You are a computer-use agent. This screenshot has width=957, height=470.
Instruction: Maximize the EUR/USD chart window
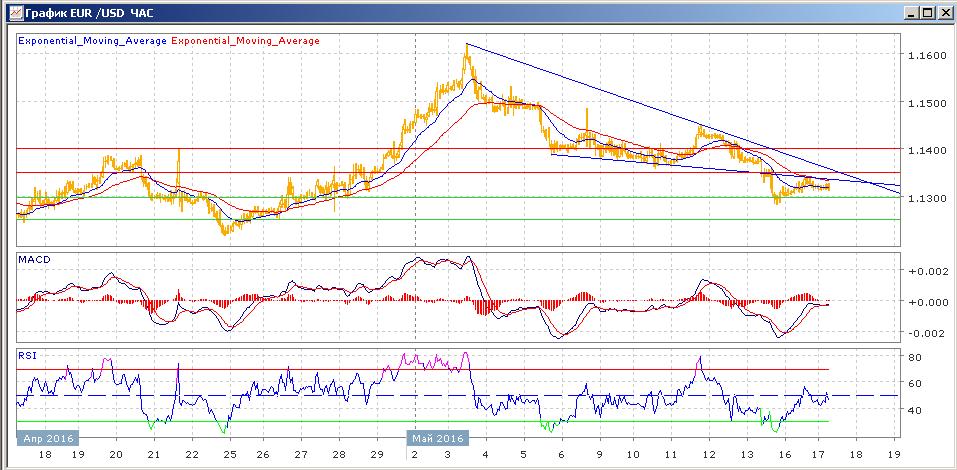click(927, 13)
